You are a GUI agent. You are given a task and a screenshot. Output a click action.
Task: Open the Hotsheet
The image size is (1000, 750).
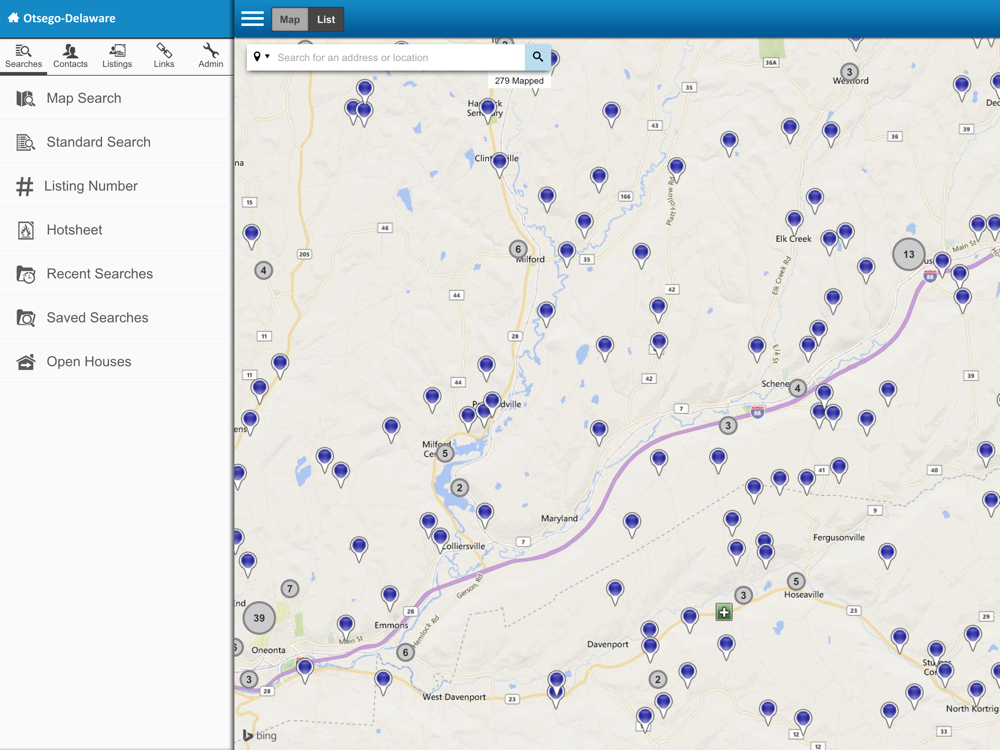pyautogui.click(x=74, y=230)
